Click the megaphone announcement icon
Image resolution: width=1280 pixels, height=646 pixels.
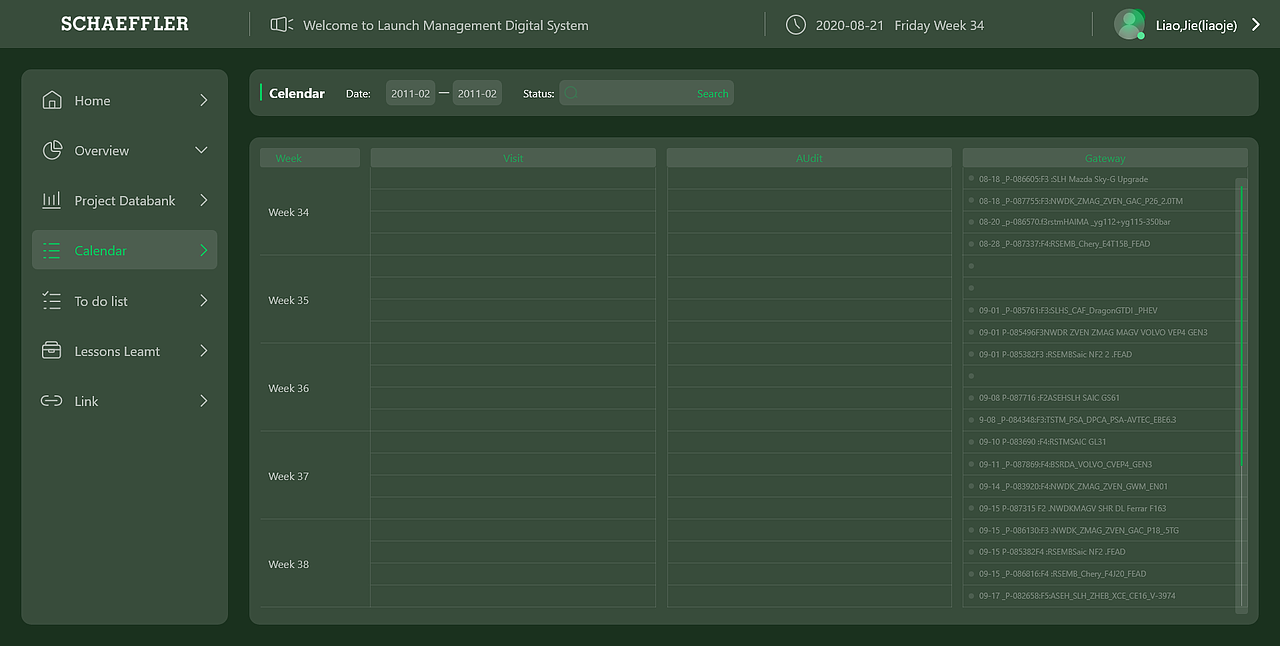(282, 25)
